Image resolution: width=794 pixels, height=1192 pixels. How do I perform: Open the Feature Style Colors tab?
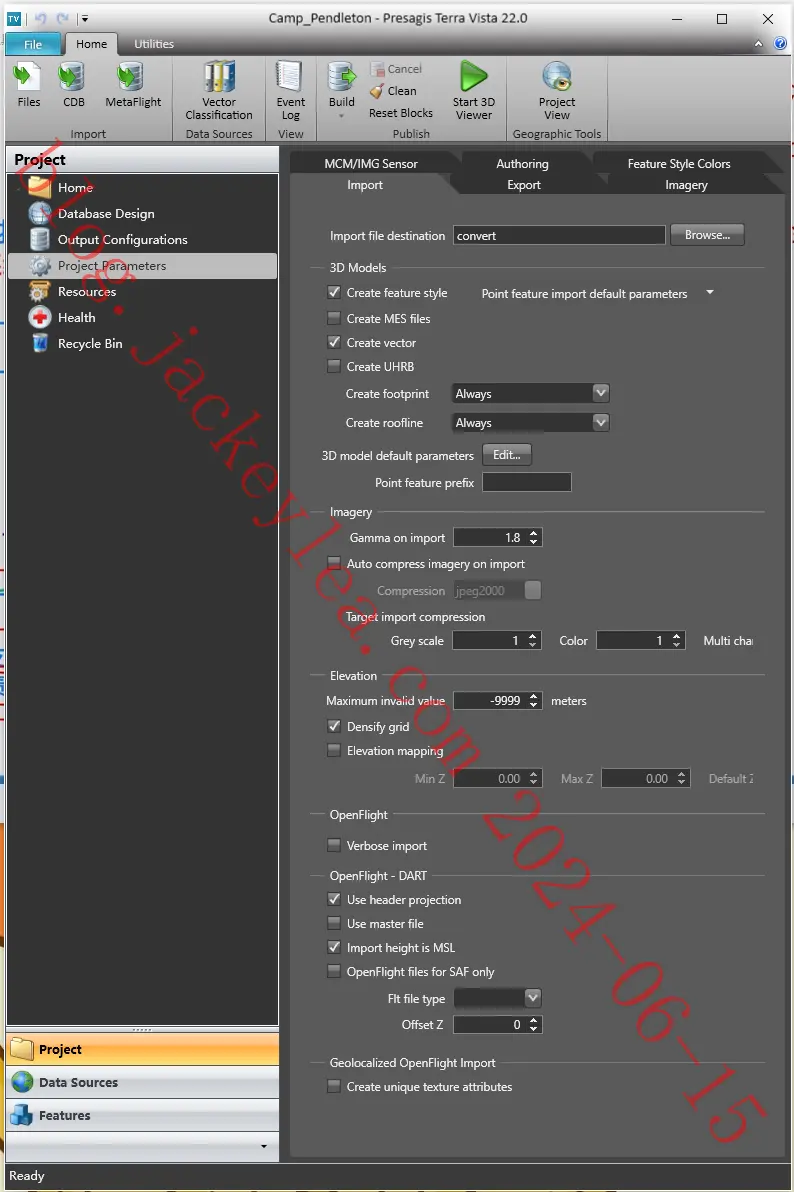click(678, 163)
